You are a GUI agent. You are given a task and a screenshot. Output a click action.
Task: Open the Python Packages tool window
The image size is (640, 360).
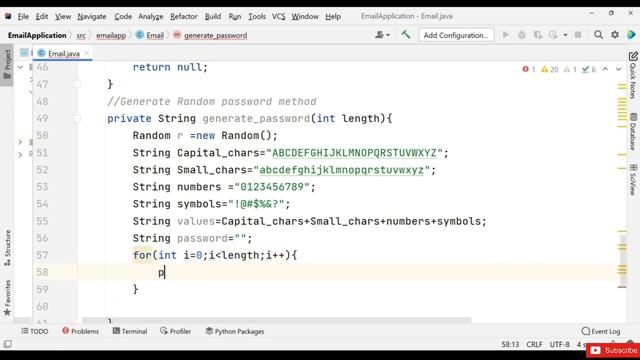[x=235, y=331]
